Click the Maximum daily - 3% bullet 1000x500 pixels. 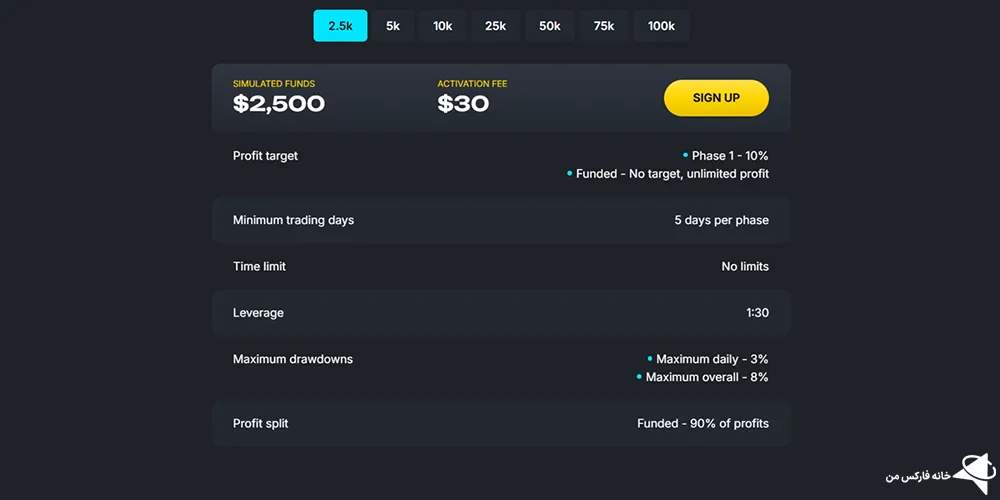(x=708, y=359)
